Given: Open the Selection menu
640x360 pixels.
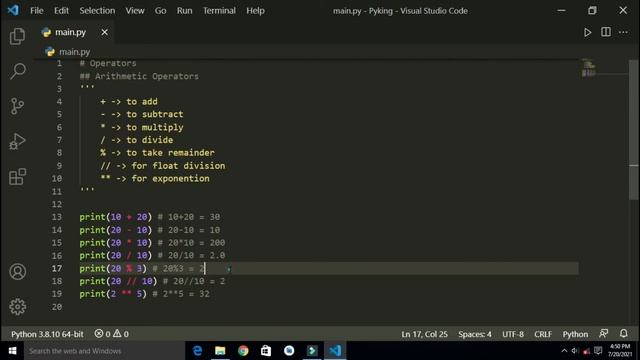Looking at the screenshot, I should [x=97, y=11].
